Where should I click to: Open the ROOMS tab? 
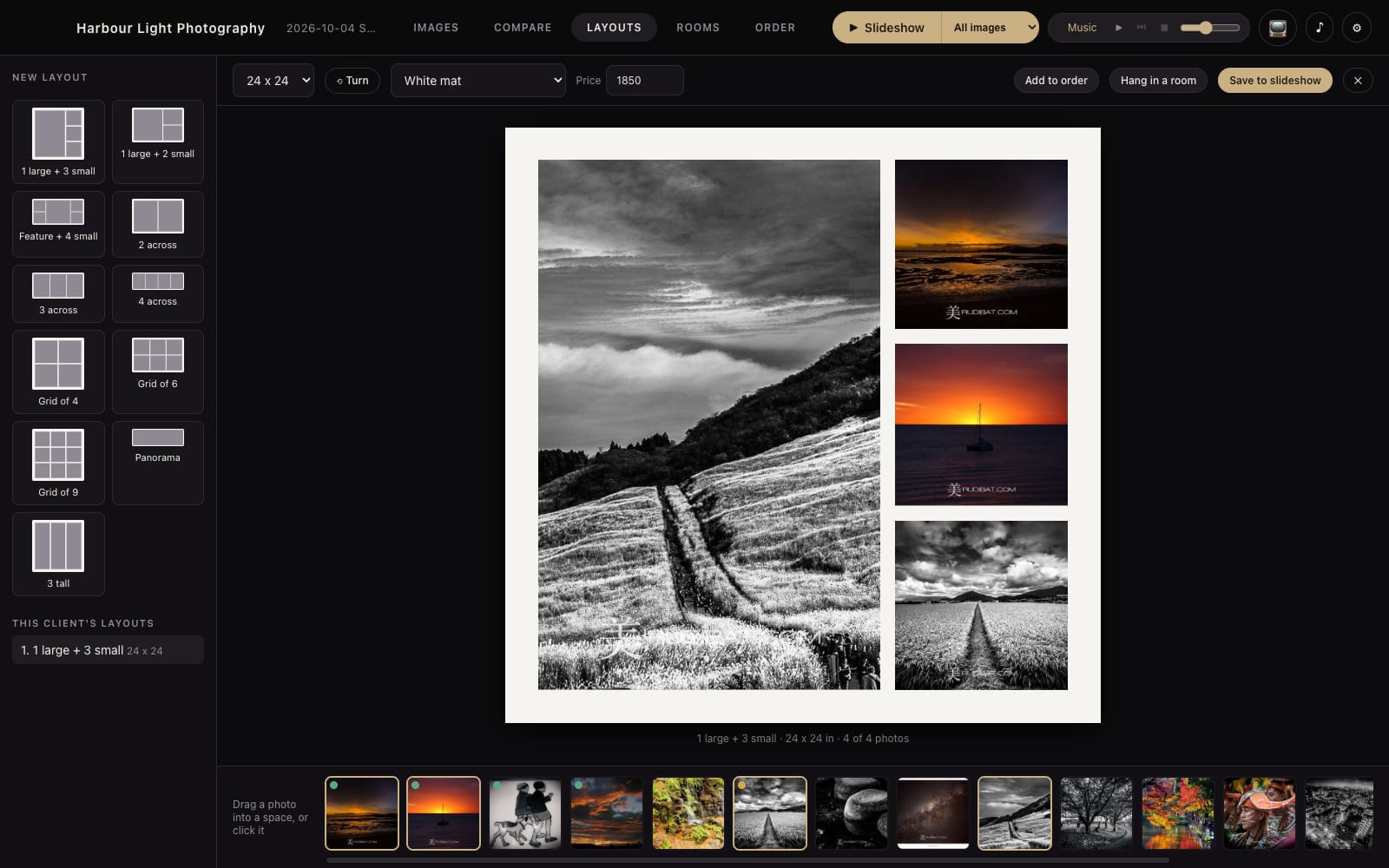click(698, 28)
